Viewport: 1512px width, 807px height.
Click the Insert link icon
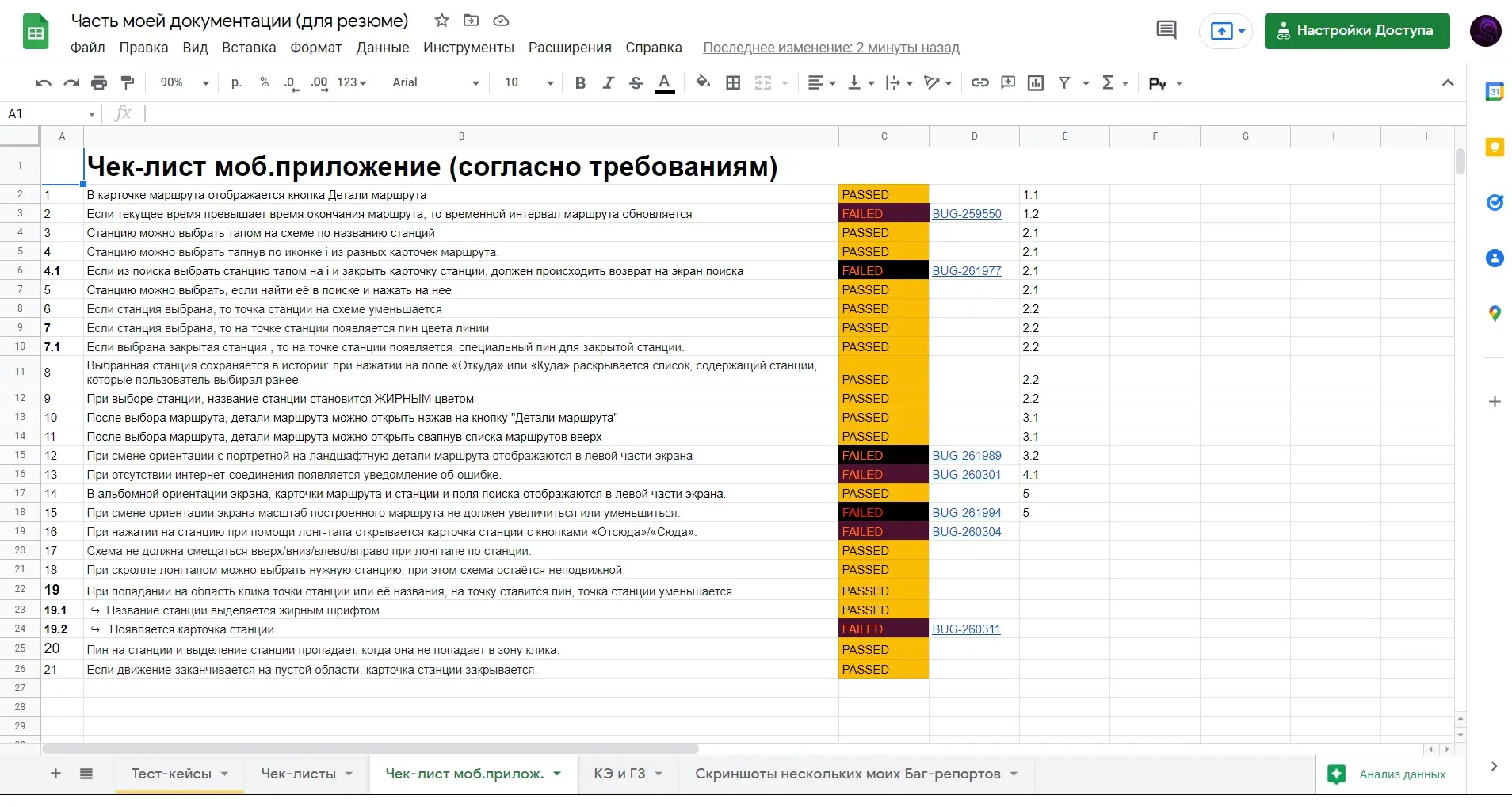pyautogui.click(x=980, y=83)
